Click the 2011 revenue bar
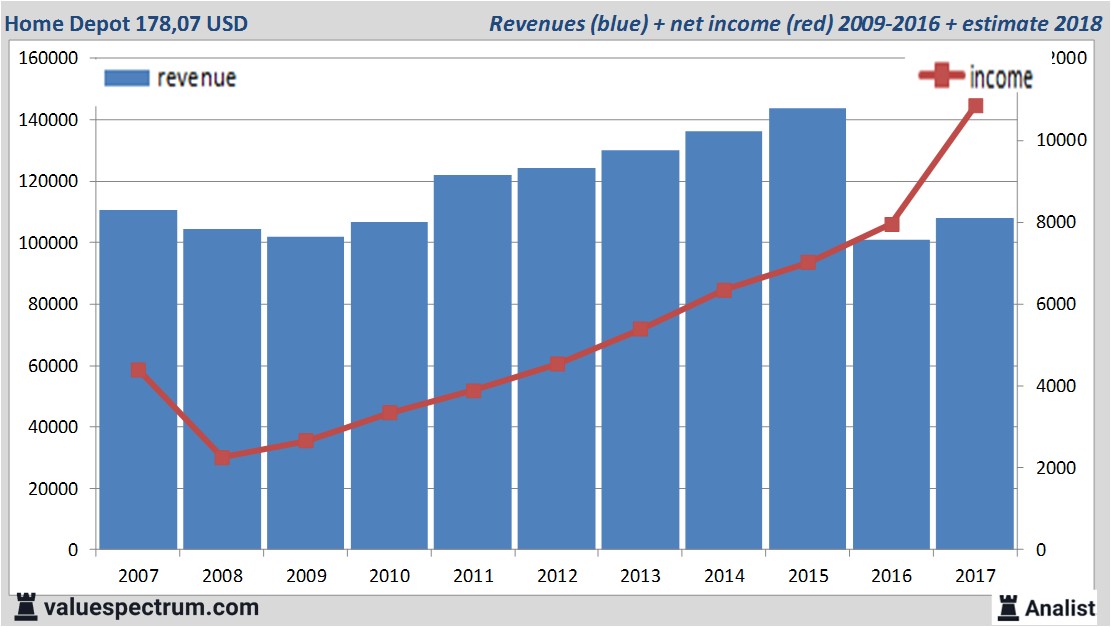The width and height of the screenshot is (1111, 627). pyautogui.click(x=473, y=362)
